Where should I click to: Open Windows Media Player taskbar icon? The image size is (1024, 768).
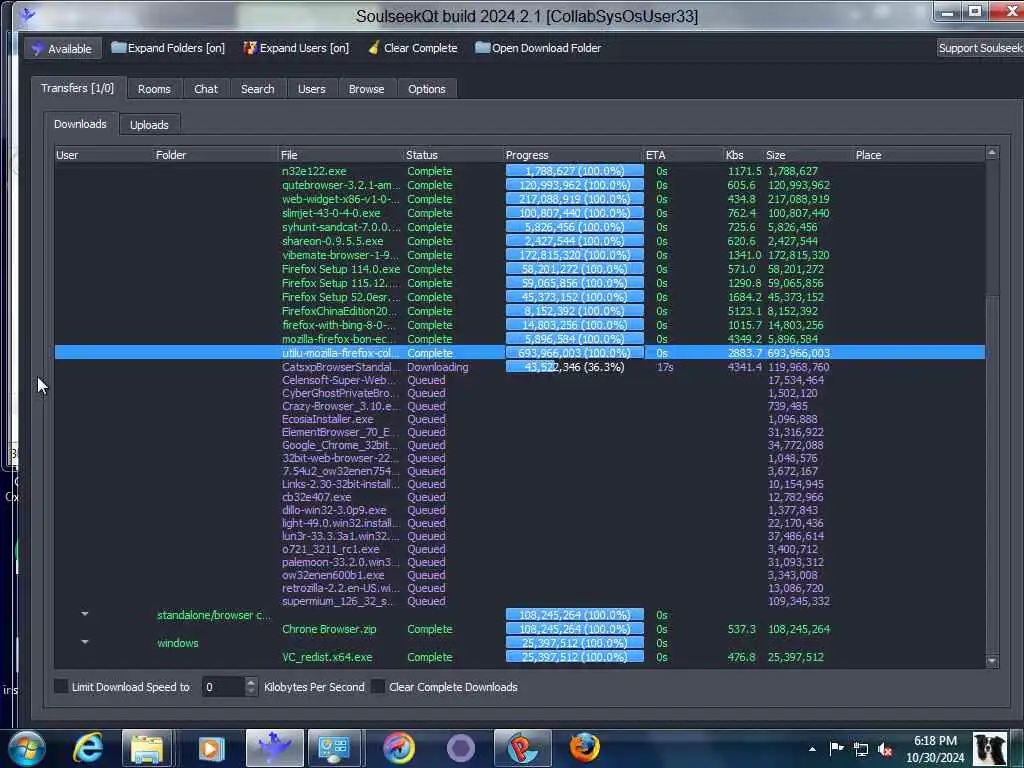210,748
